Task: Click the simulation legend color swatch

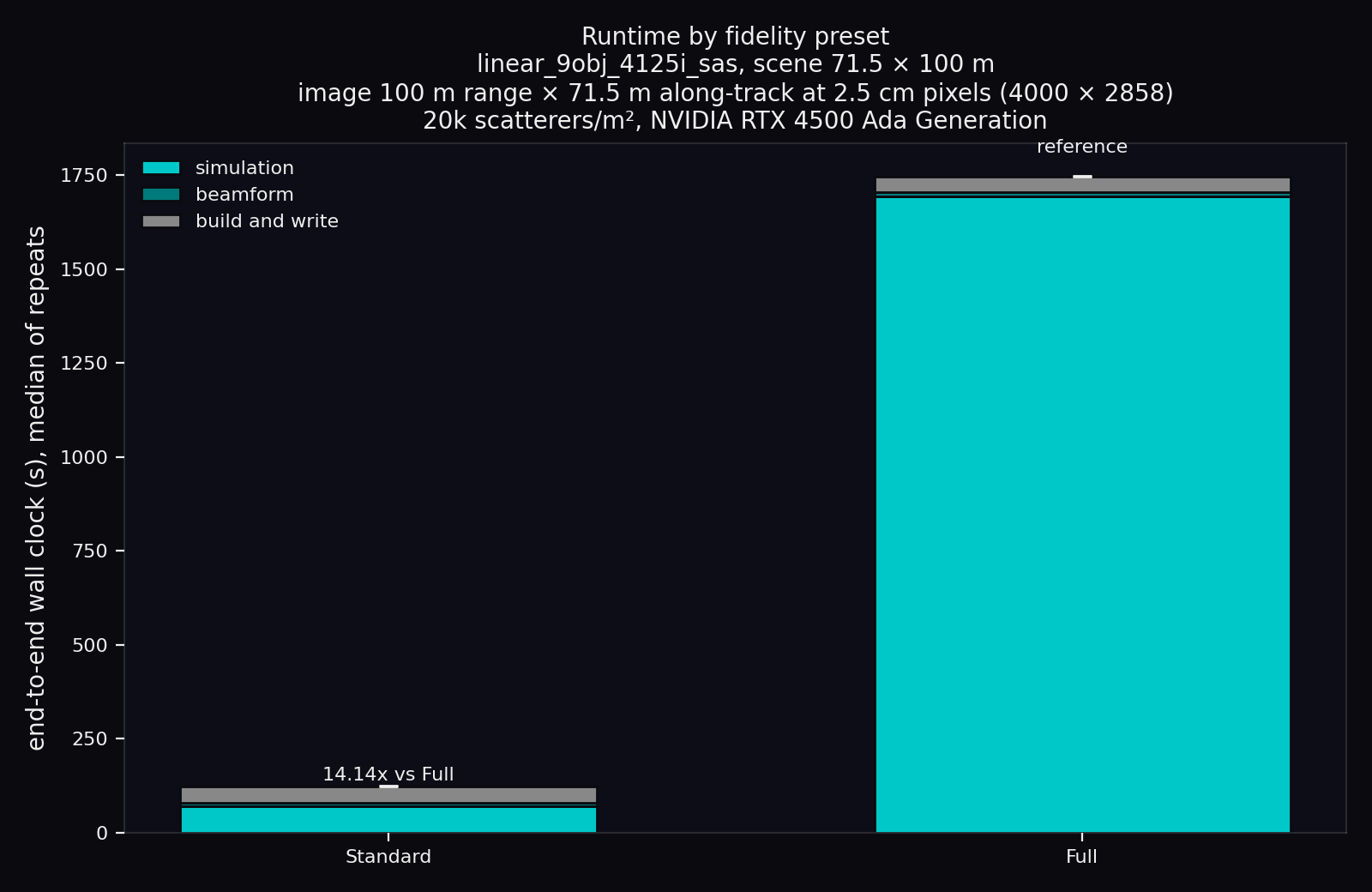Action: coord(161,168)
